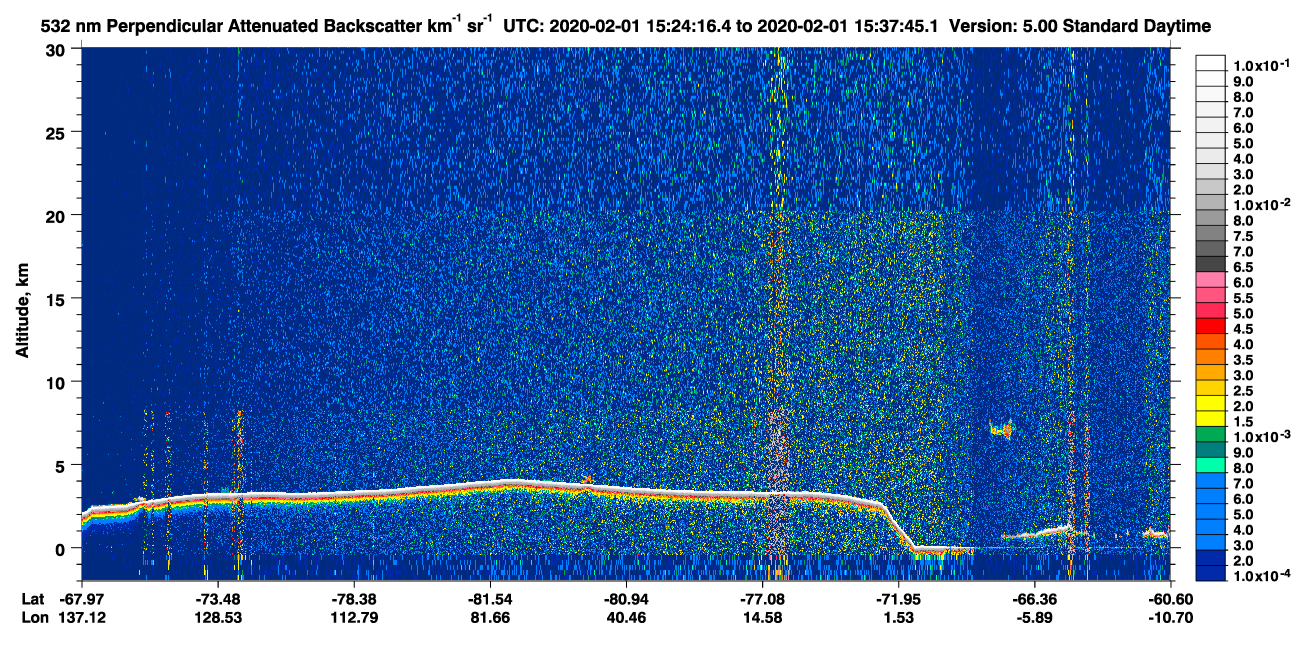The width and height of the screenshot is (1300, 667).
Task: Click latitude value "-66.36"
Action: pyautogui.click(x=1034, y=599)
